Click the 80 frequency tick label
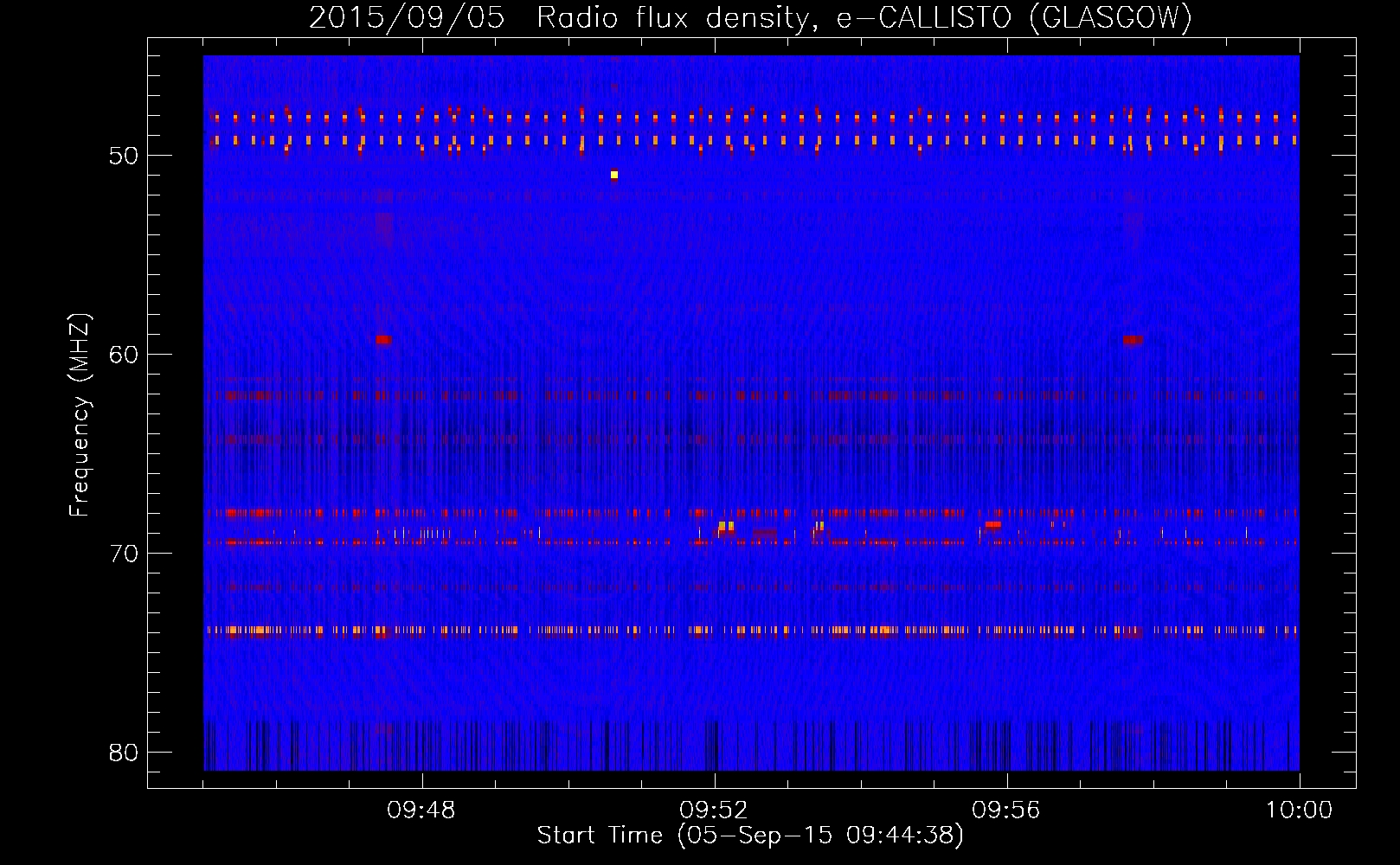 tap(123, 753)
